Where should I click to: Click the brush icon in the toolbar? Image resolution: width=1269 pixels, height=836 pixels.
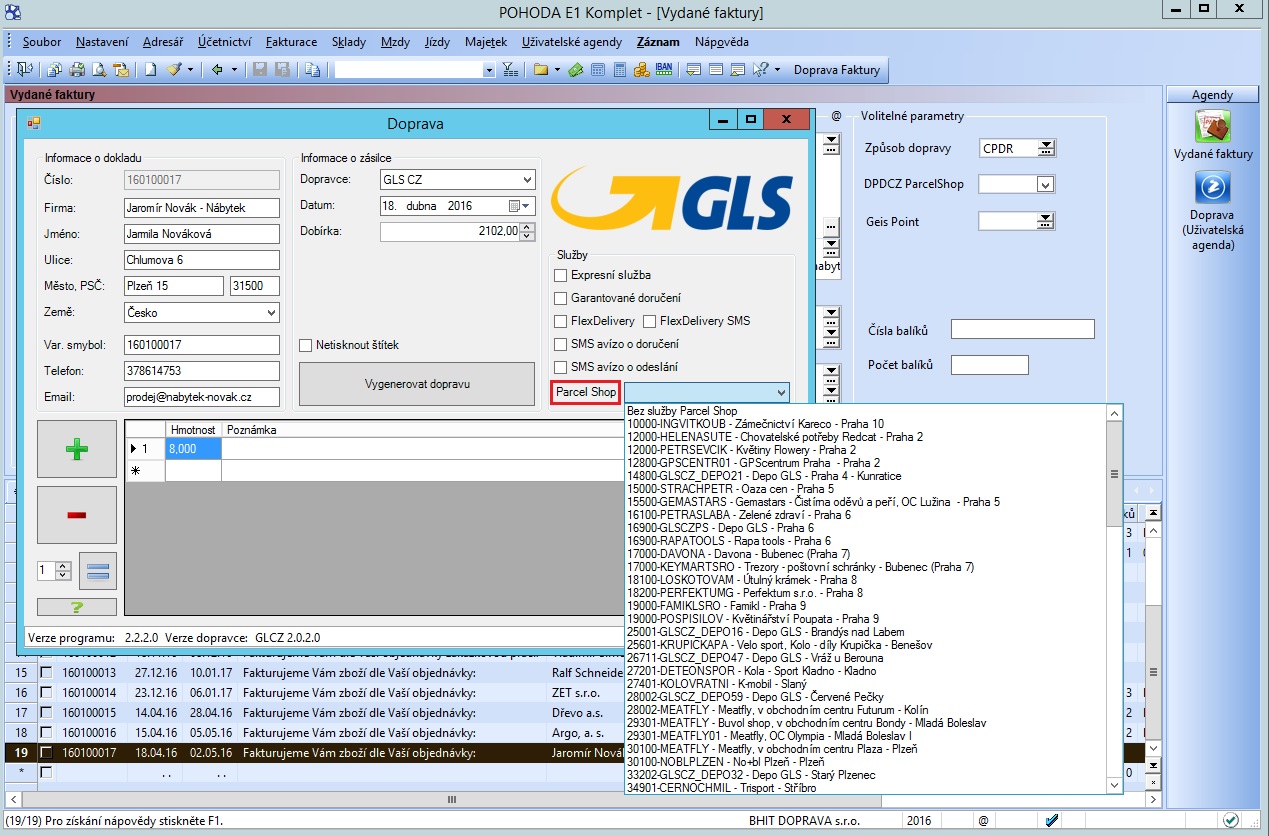click(x=174, y=70)
